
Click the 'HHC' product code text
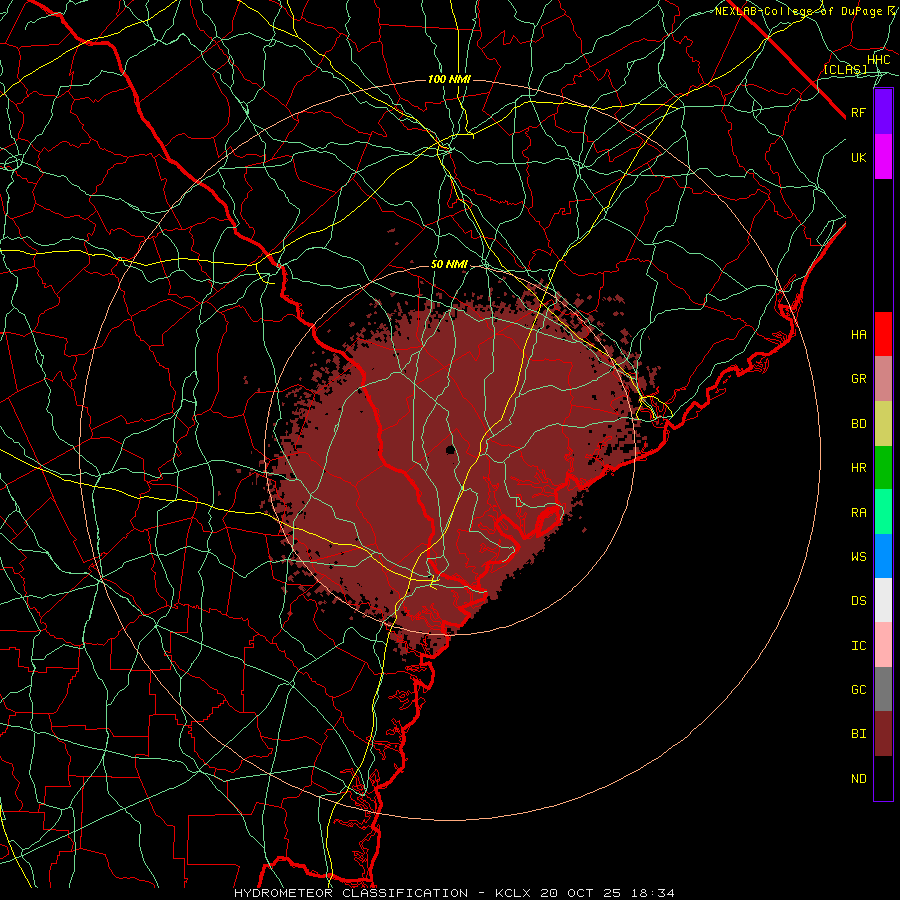879,60
